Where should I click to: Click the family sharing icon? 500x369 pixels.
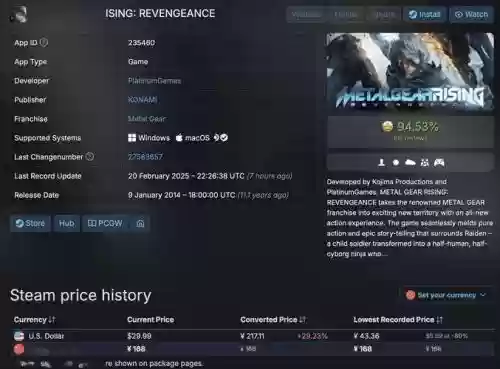[425, 162]
